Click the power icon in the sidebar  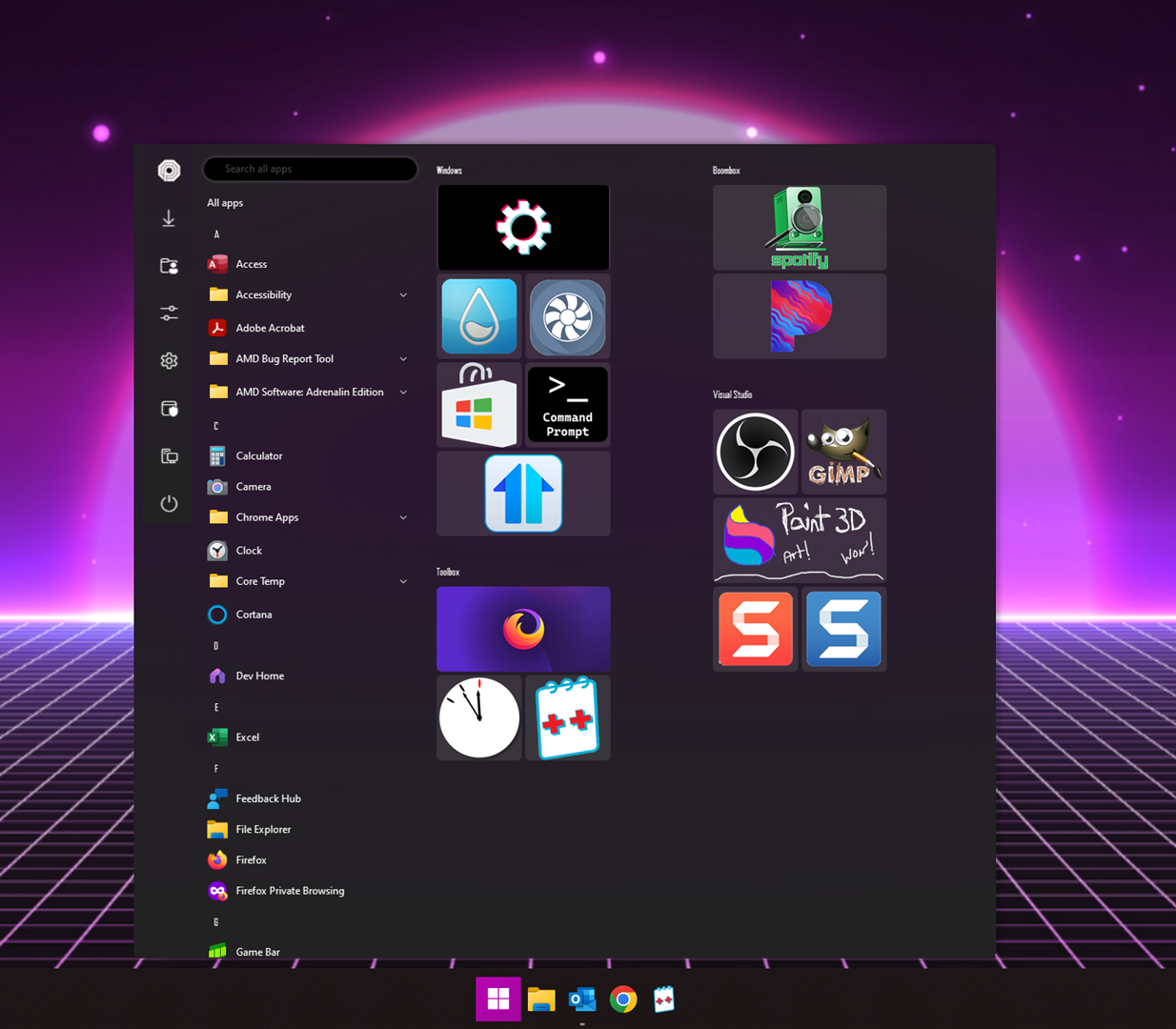pyautogui.click(x=169, y=503)
